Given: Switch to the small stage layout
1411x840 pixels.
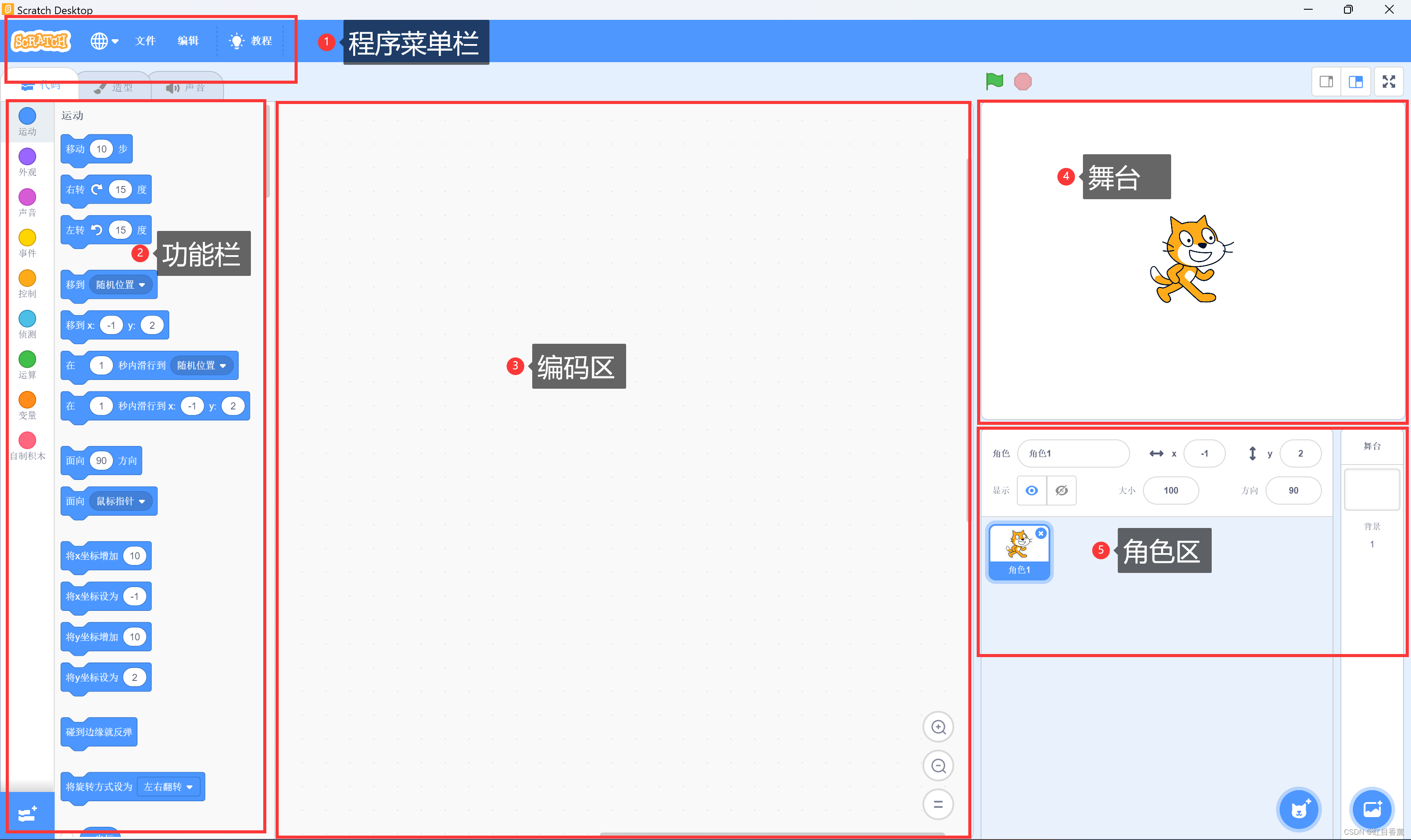Looking at the screenshot, I should coord(1326,82).
